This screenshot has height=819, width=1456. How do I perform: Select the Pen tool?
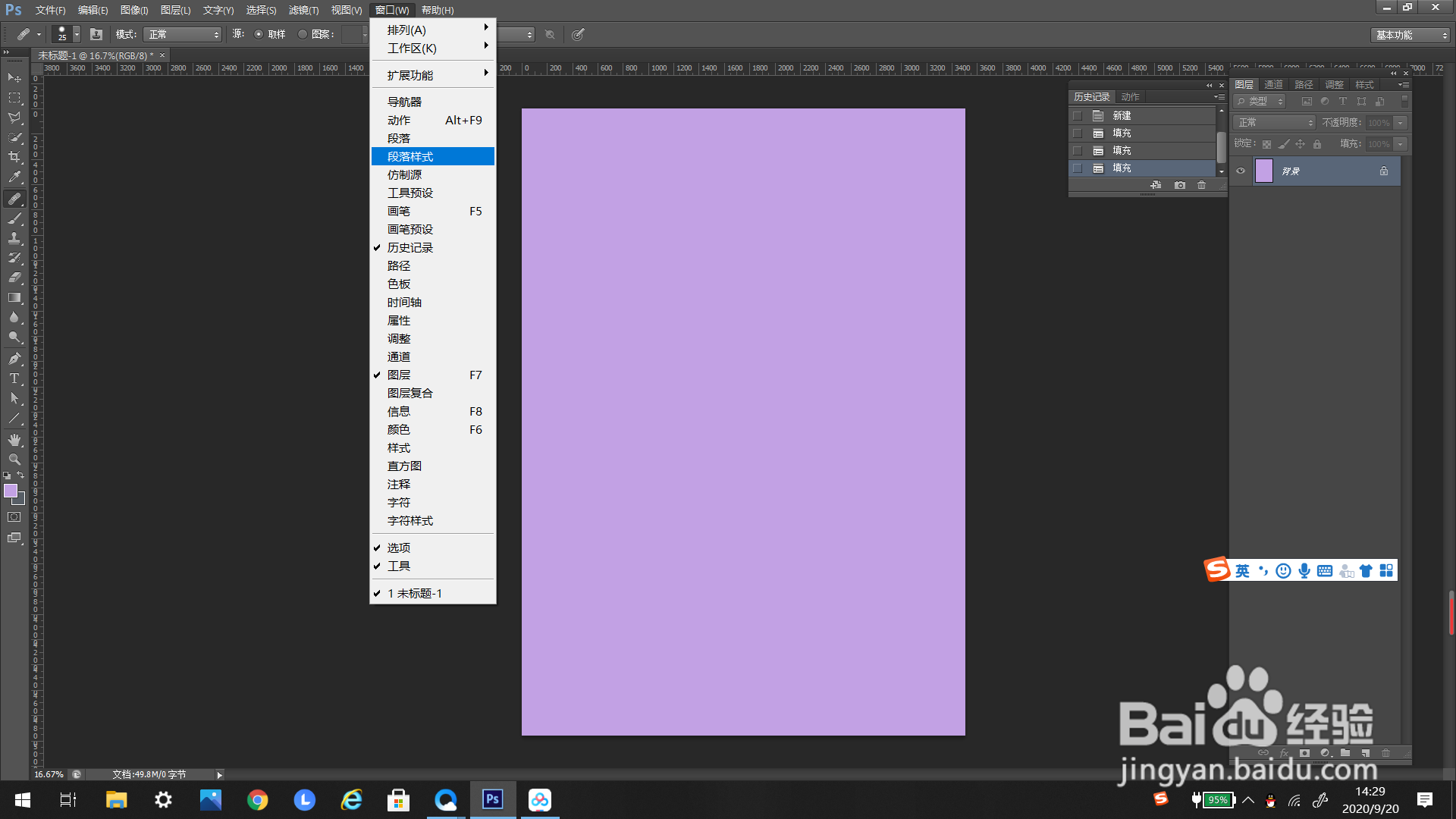click(x=14, y=359)
